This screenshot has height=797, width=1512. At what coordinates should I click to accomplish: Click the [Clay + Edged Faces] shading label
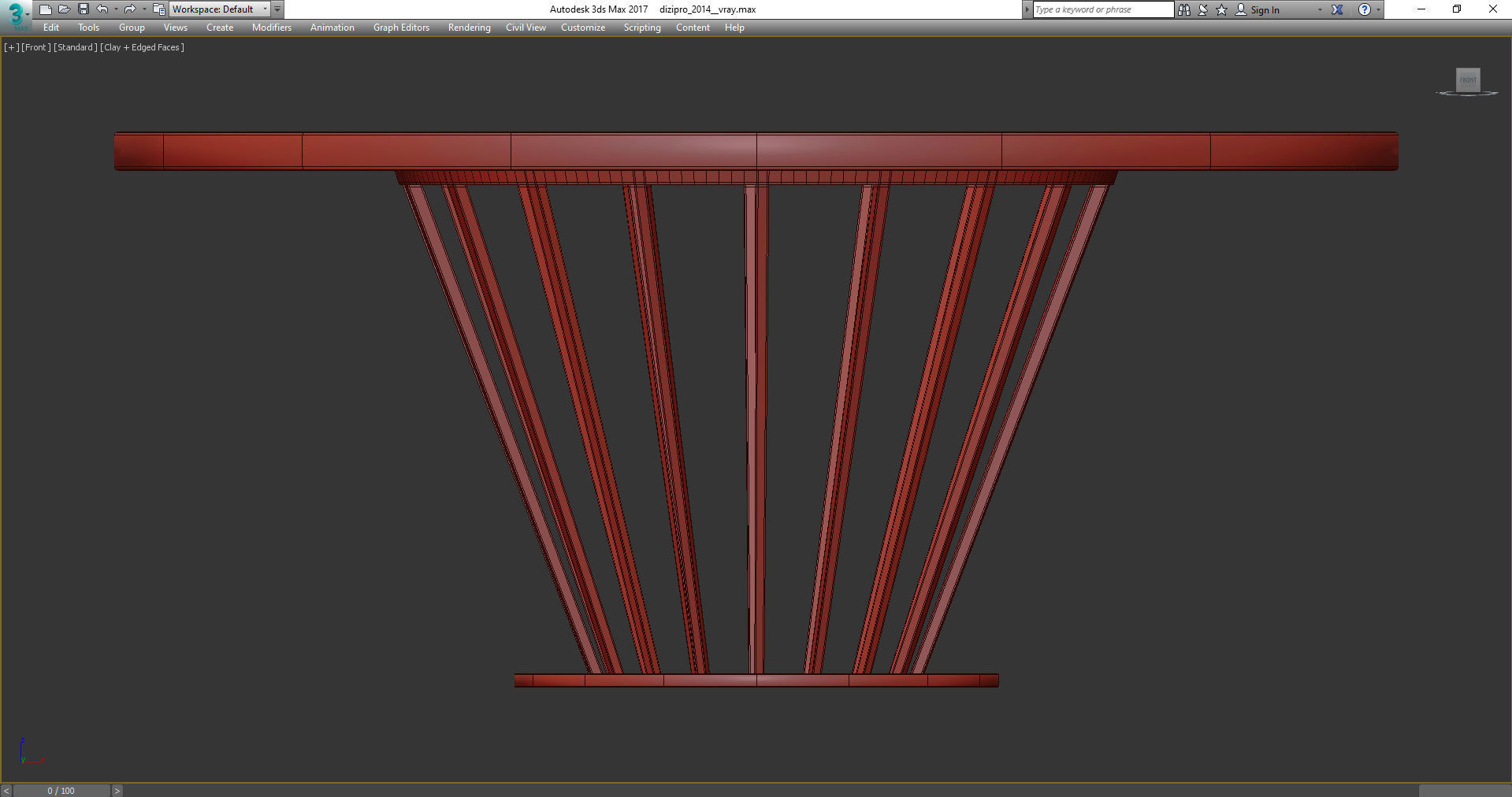point(143,47)
